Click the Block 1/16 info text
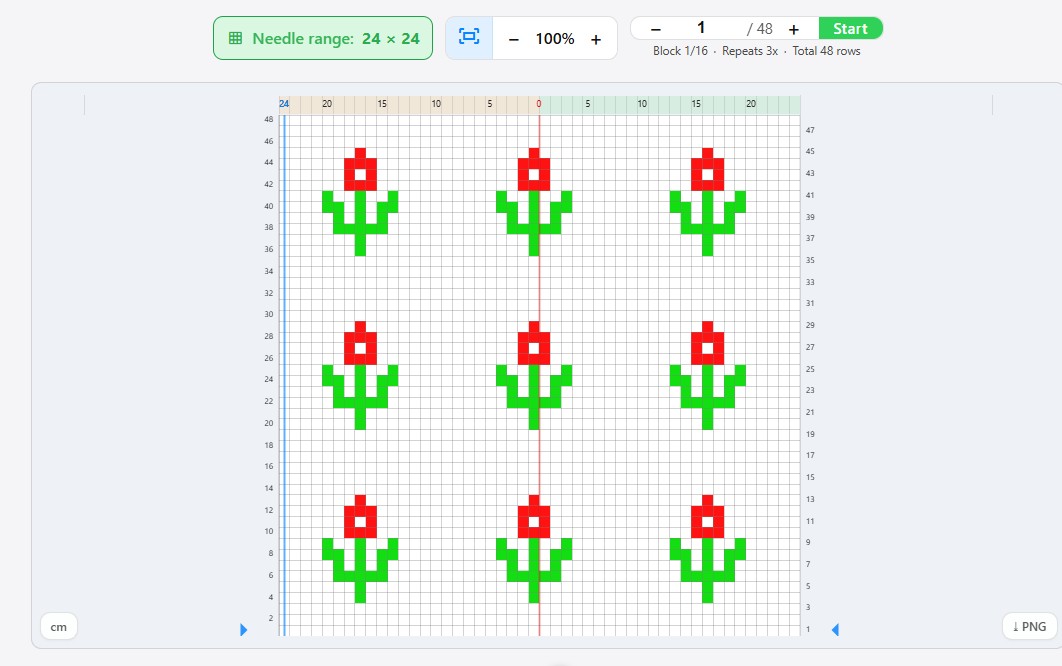 680,51
